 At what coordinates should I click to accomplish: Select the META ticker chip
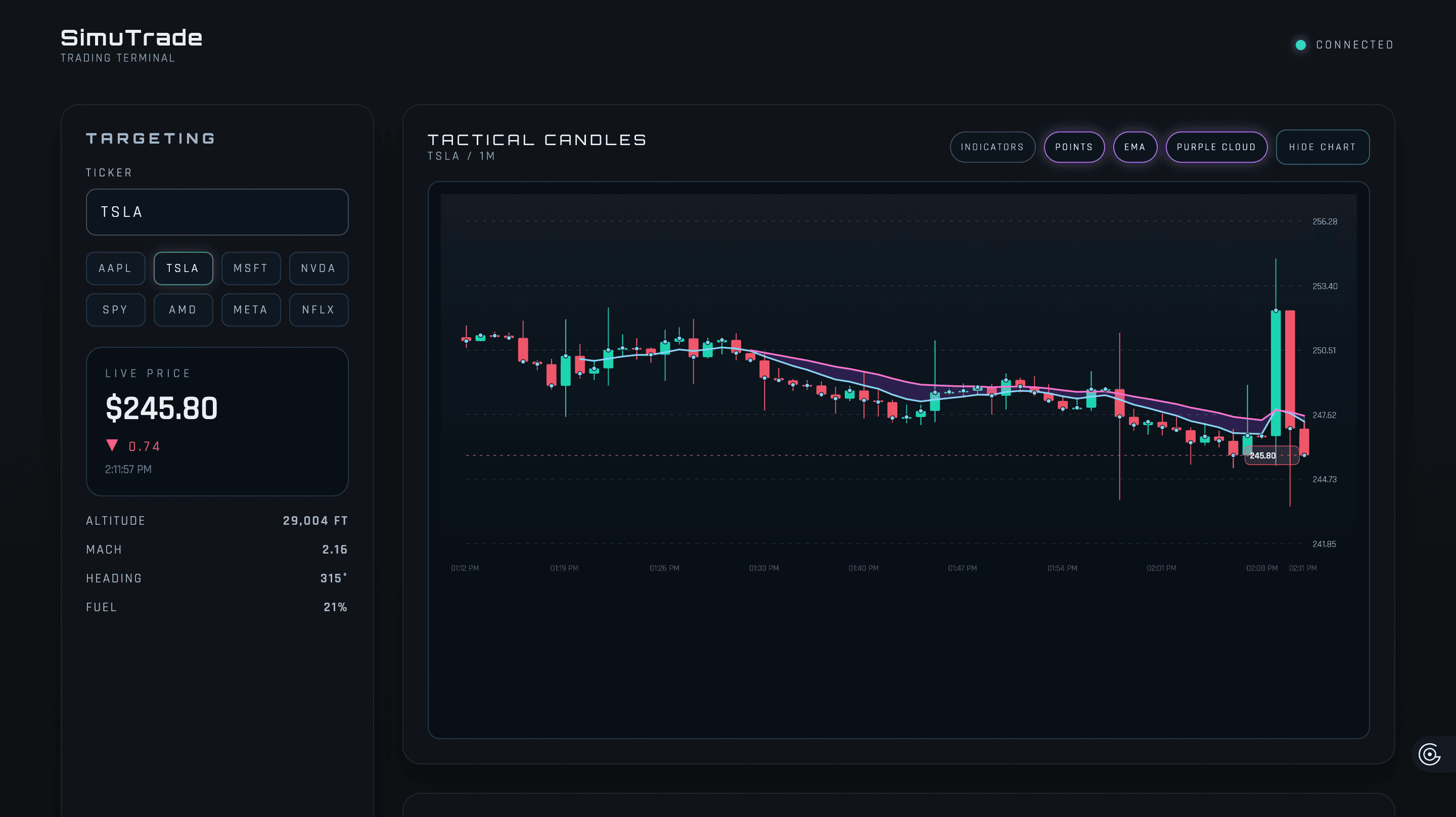(x=251, y=310)
